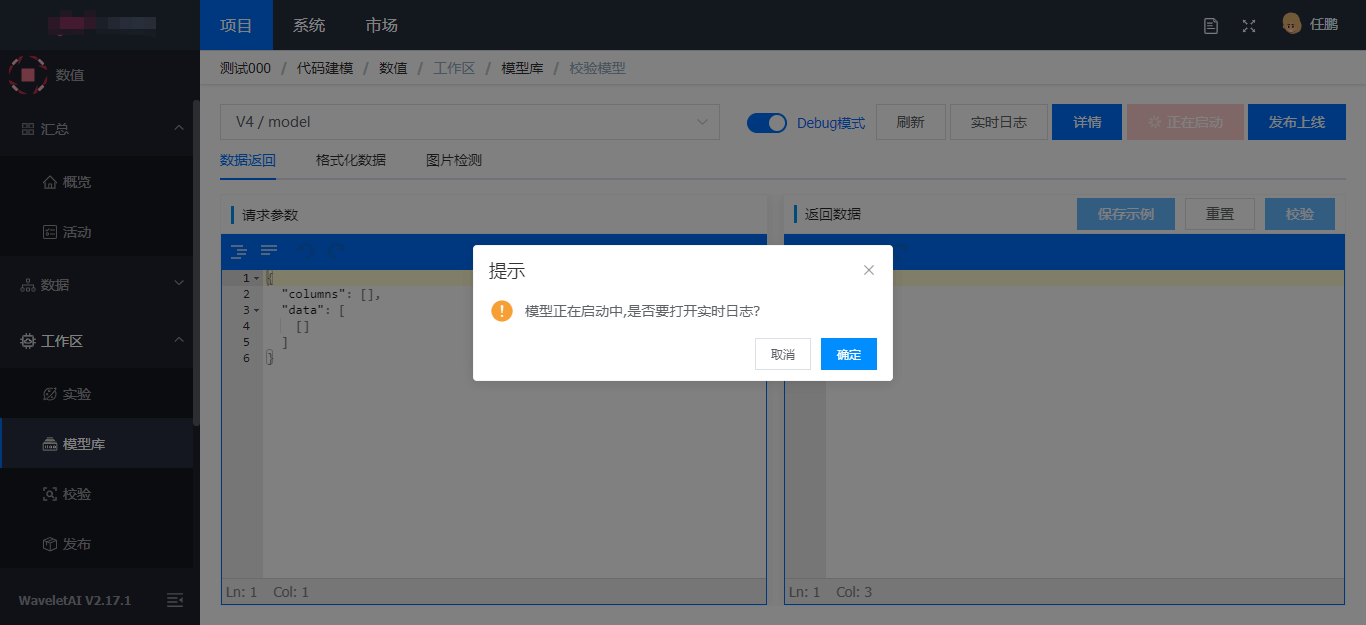Open 实时日志 button
The width and height of the screenshot is (1366, 625).
tap(999, 122)
